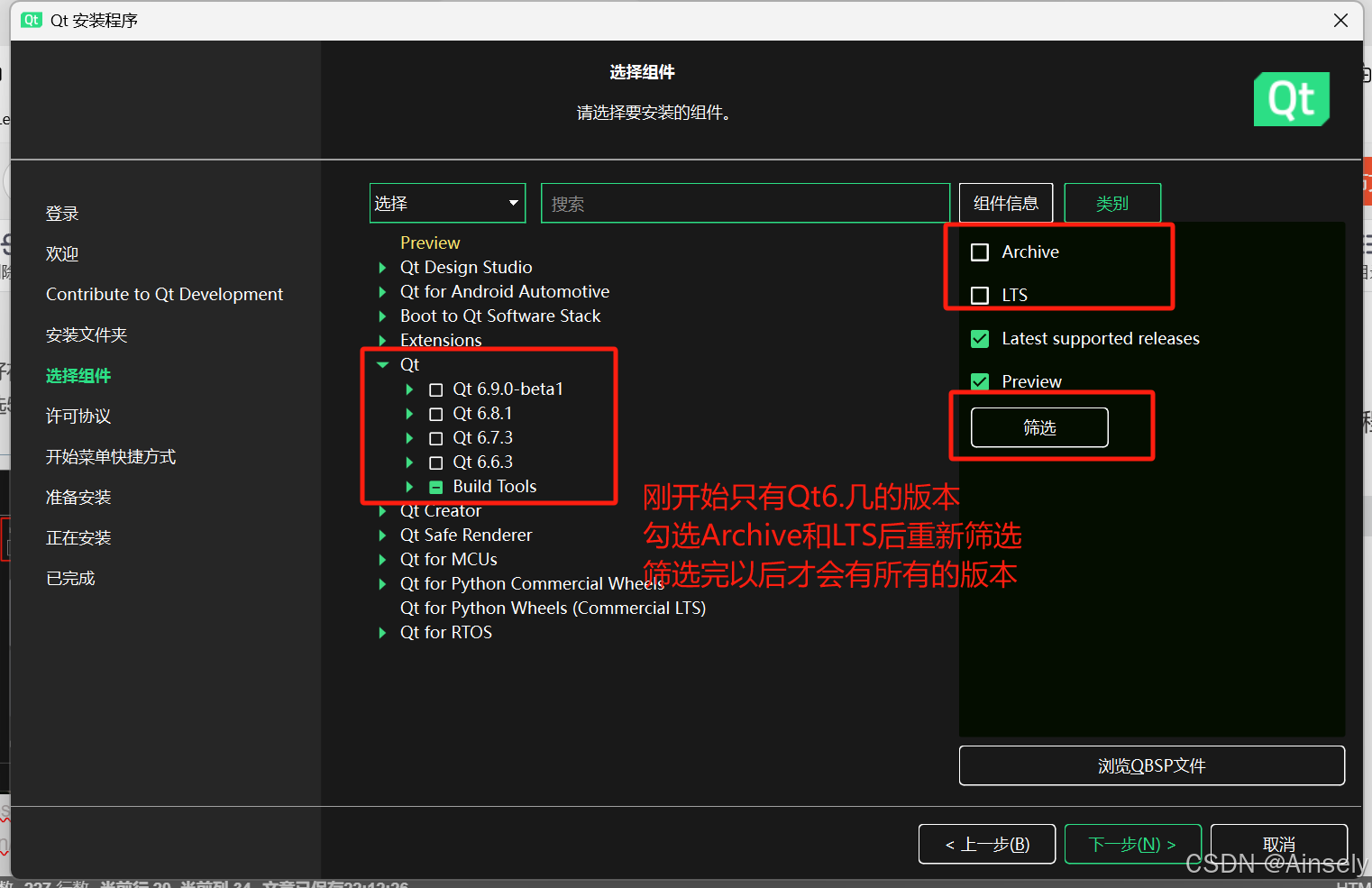
Task: Select the 欢迎 step in sidebar
Action: 62,254
